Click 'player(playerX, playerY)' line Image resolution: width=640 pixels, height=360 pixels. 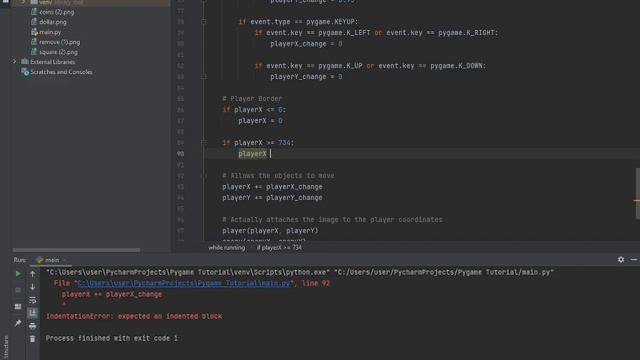tap(270, 231)
